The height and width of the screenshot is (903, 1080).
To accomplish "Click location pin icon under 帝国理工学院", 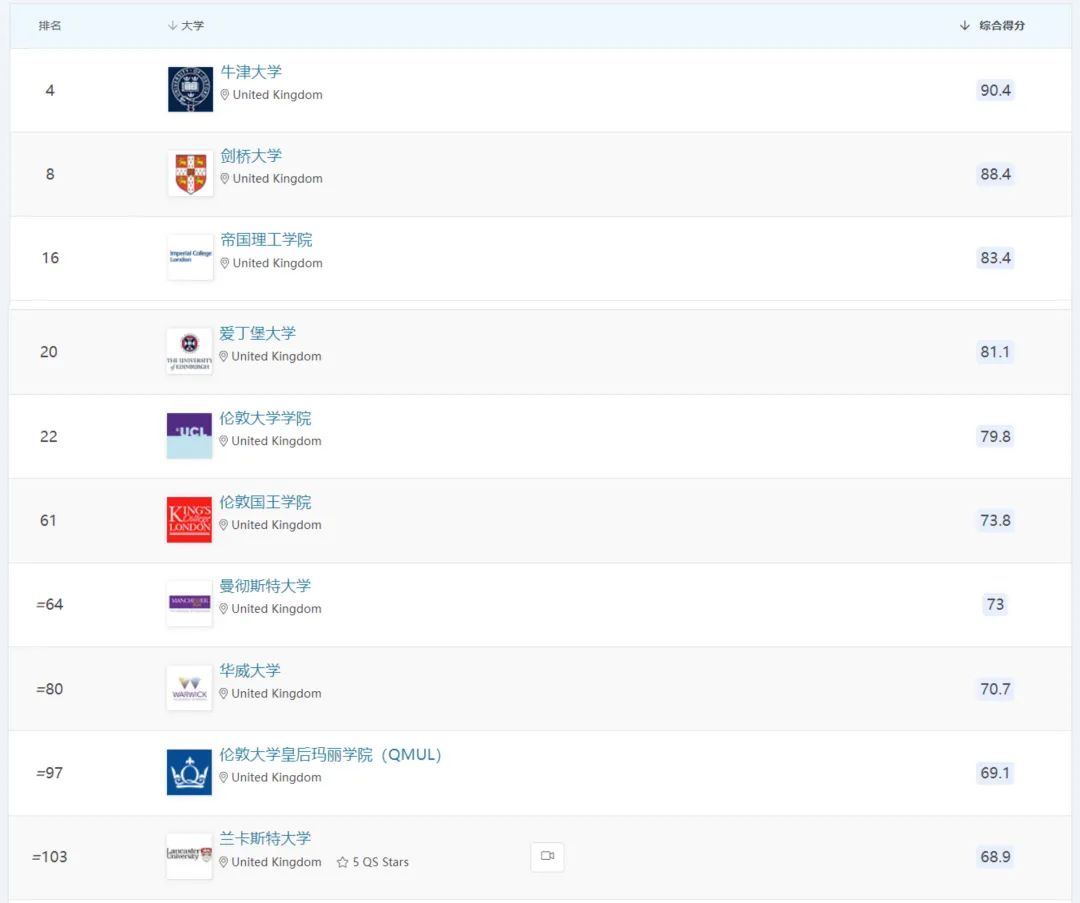I will (x=225, y=263).
